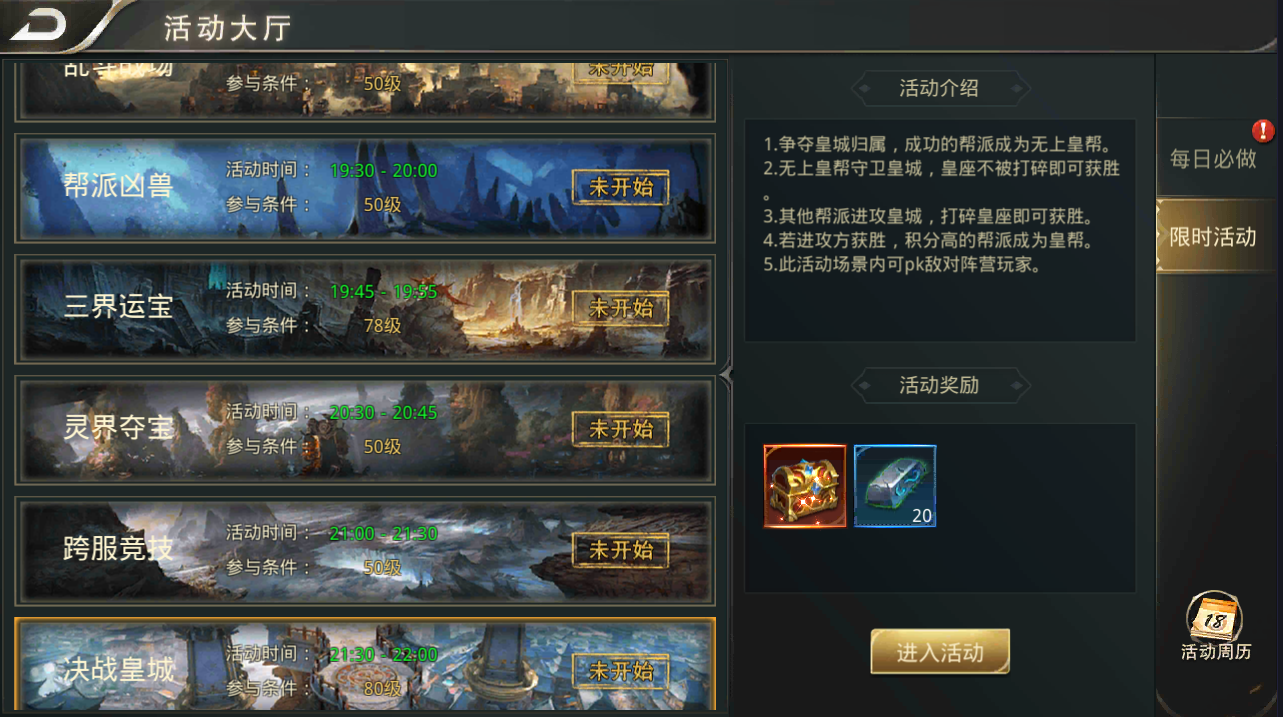Viewport: 1283px width, 717px height.
Task: Click the back arrow icon
Action: (38, 23)
